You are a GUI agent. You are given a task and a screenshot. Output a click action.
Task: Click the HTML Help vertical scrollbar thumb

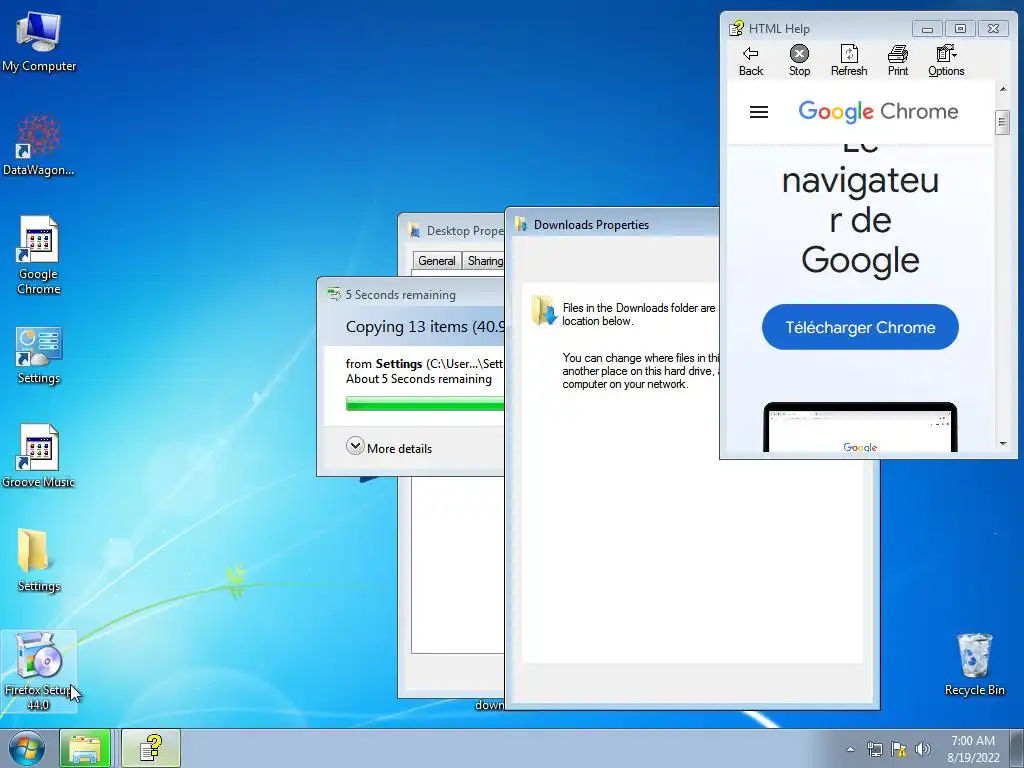click(1002, 122)
